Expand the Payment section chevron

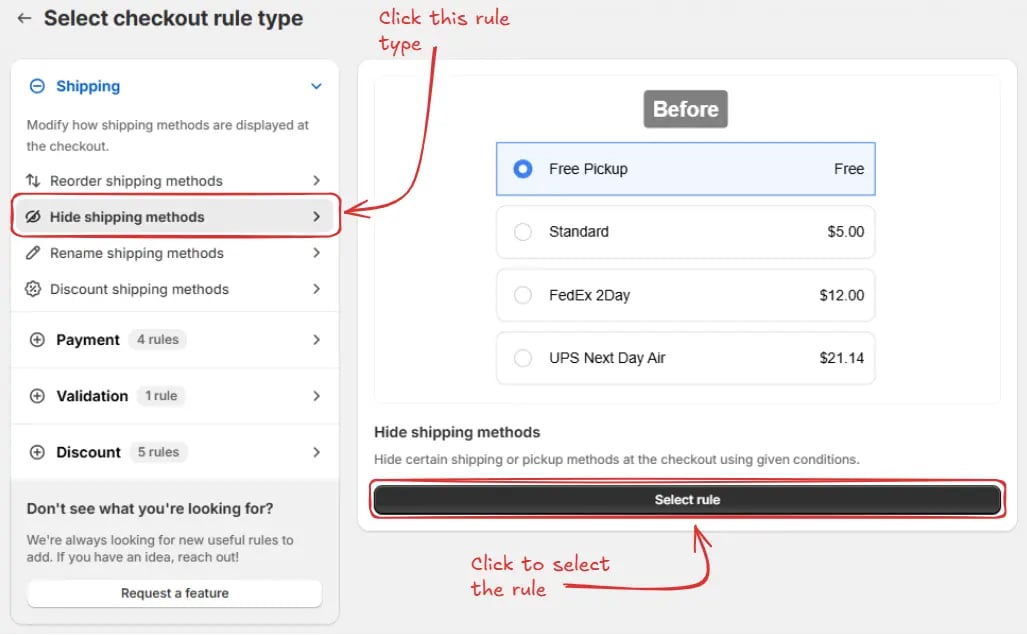tap(316, 340)
